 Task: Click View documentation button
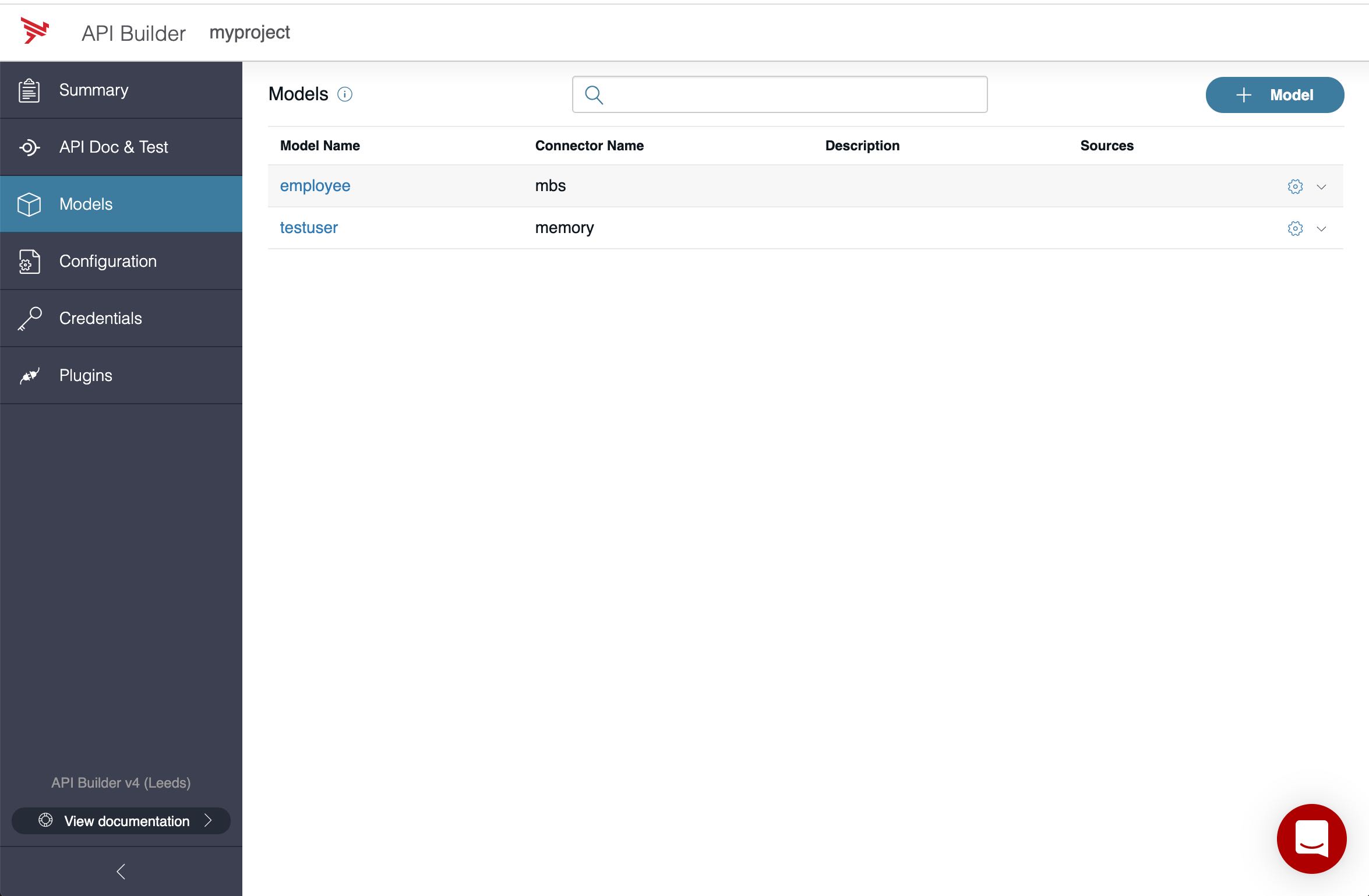pyautogui.click(x=121, y=820)
